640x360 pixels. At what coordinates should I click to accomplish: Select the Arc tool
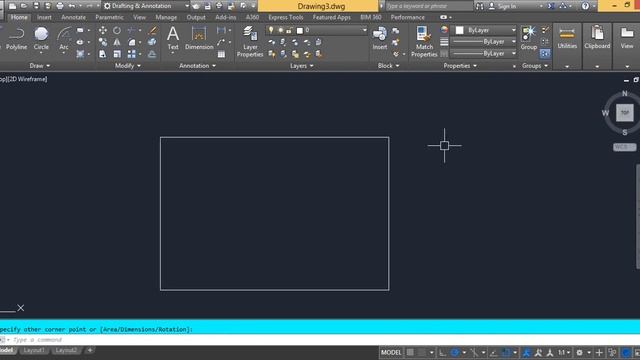tap(64, 39)
